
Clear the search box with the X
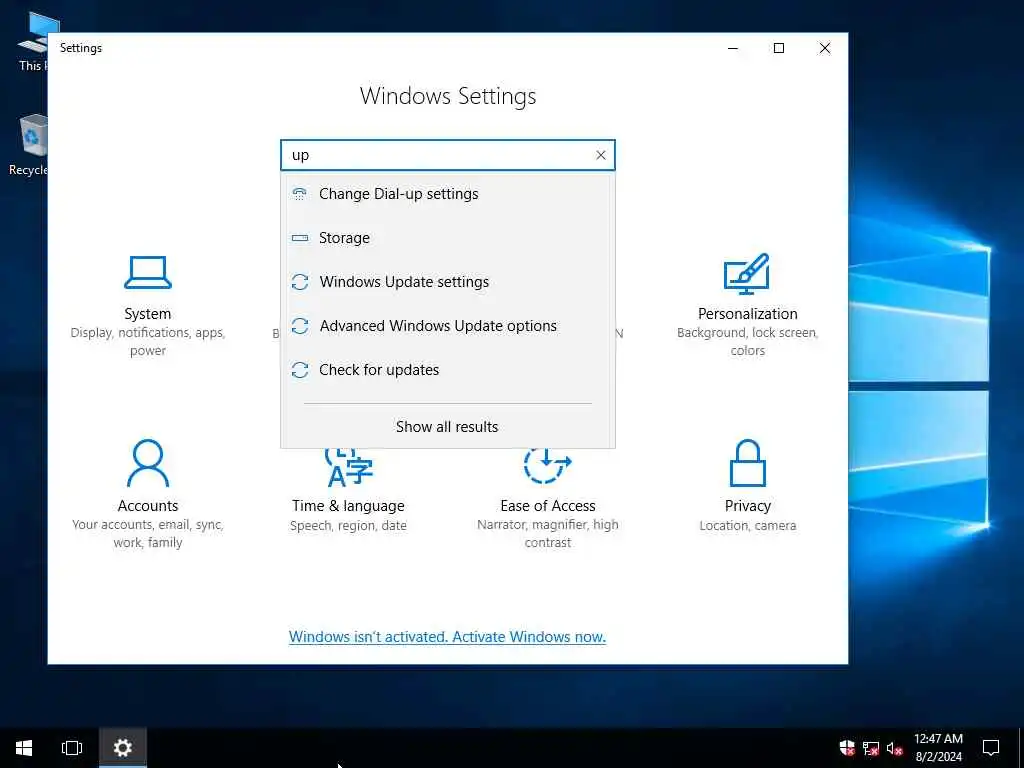pyautogui.click(x=601, y=155)
